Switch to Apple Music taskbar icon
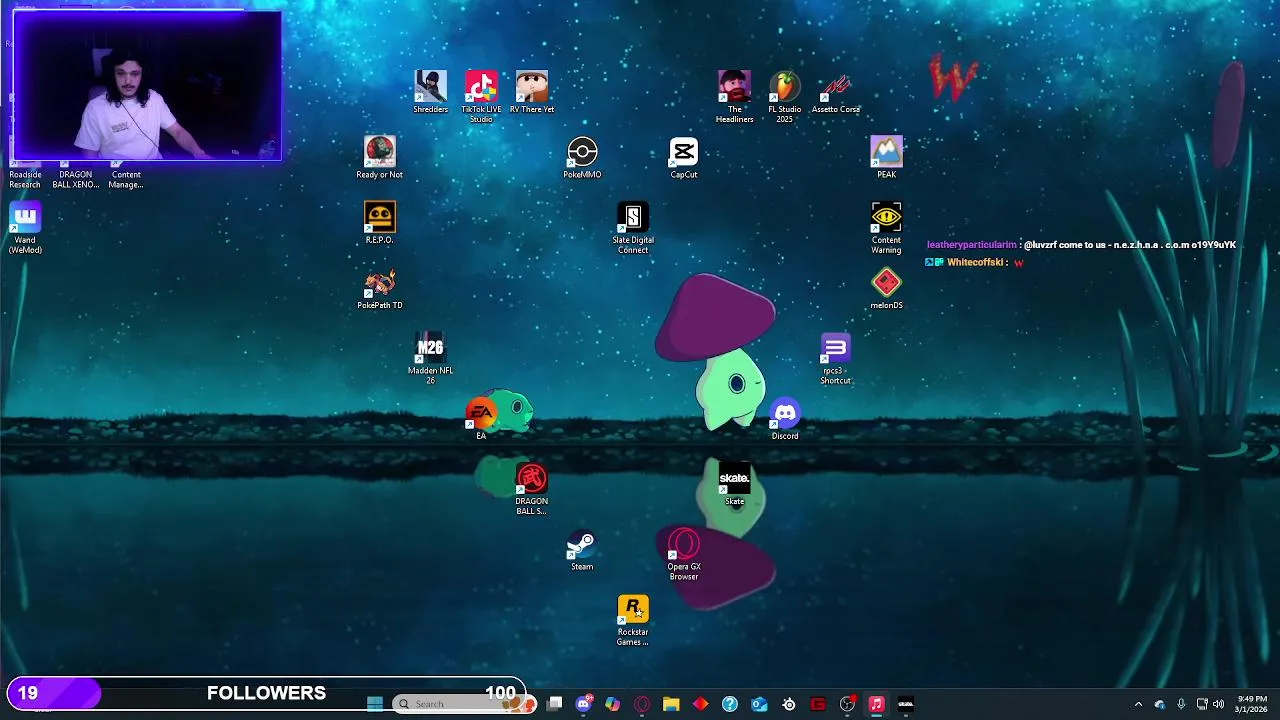Screen dimensions: 1280x720 876,704
